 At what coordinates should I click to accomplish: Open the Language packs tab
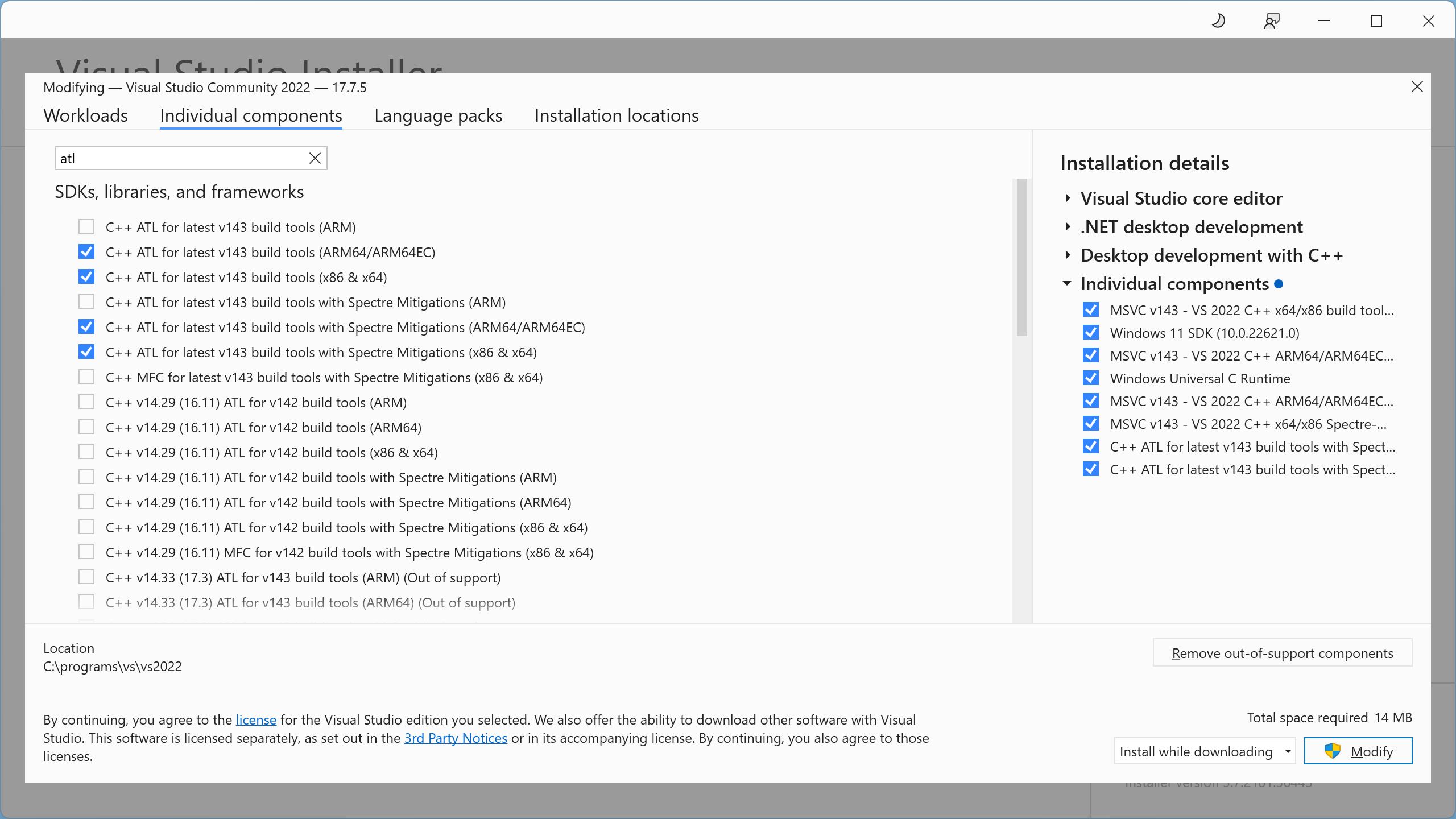tap(438, 115)
